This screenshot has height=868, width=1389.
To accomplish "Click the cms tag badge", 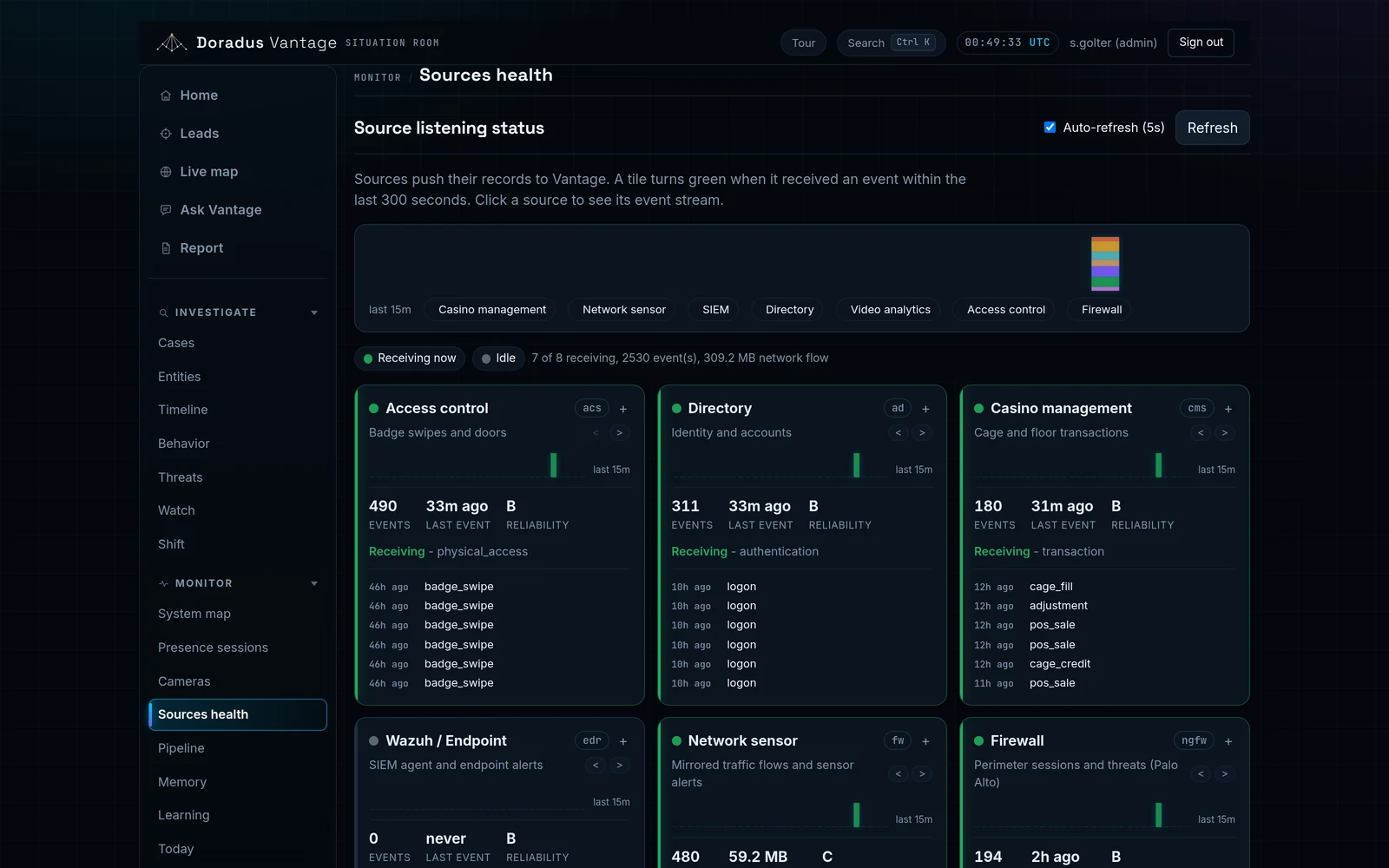I will click(1197, 408).
